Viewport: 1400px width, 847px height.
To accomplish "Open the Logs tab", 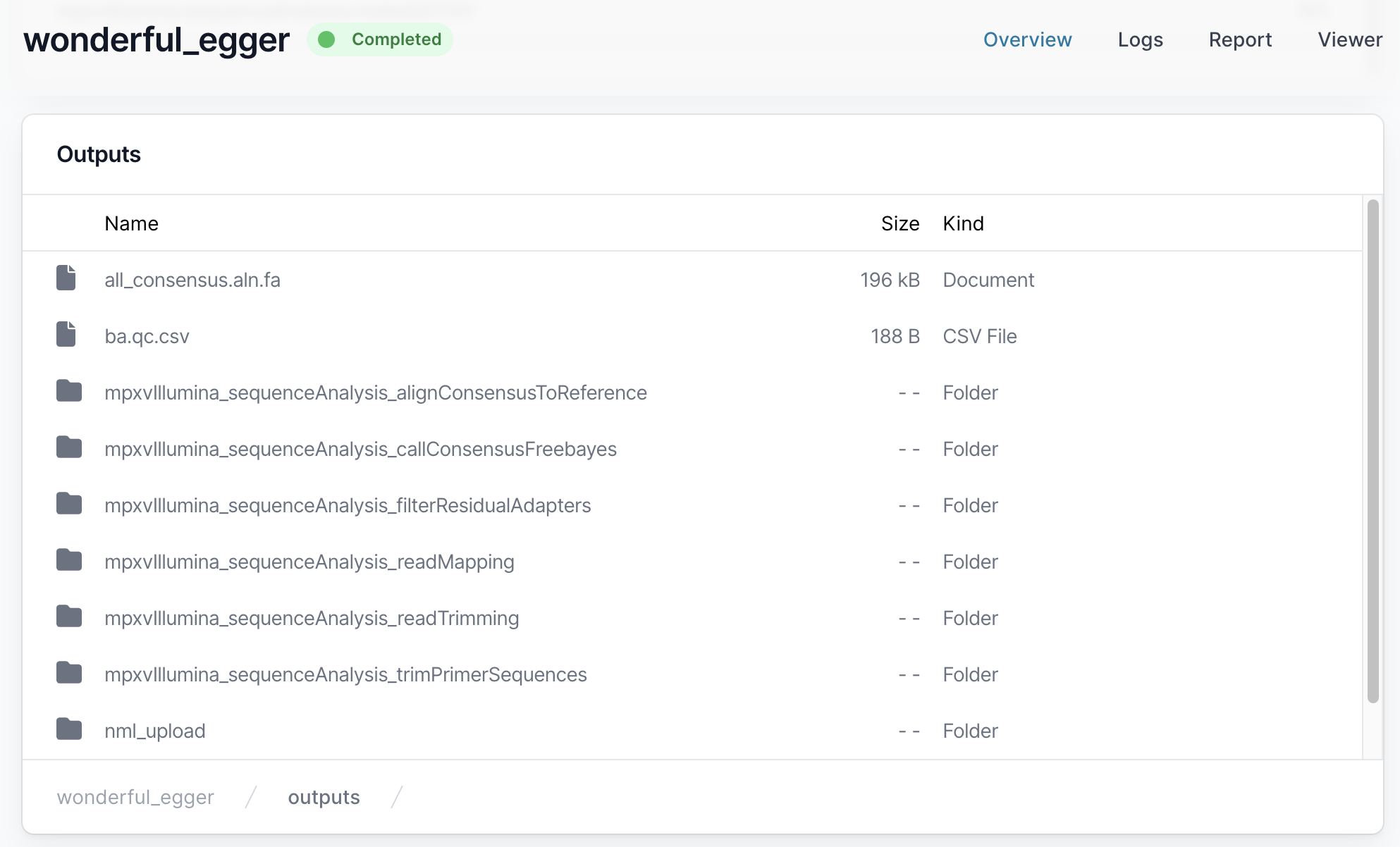I will point(1140,39).
